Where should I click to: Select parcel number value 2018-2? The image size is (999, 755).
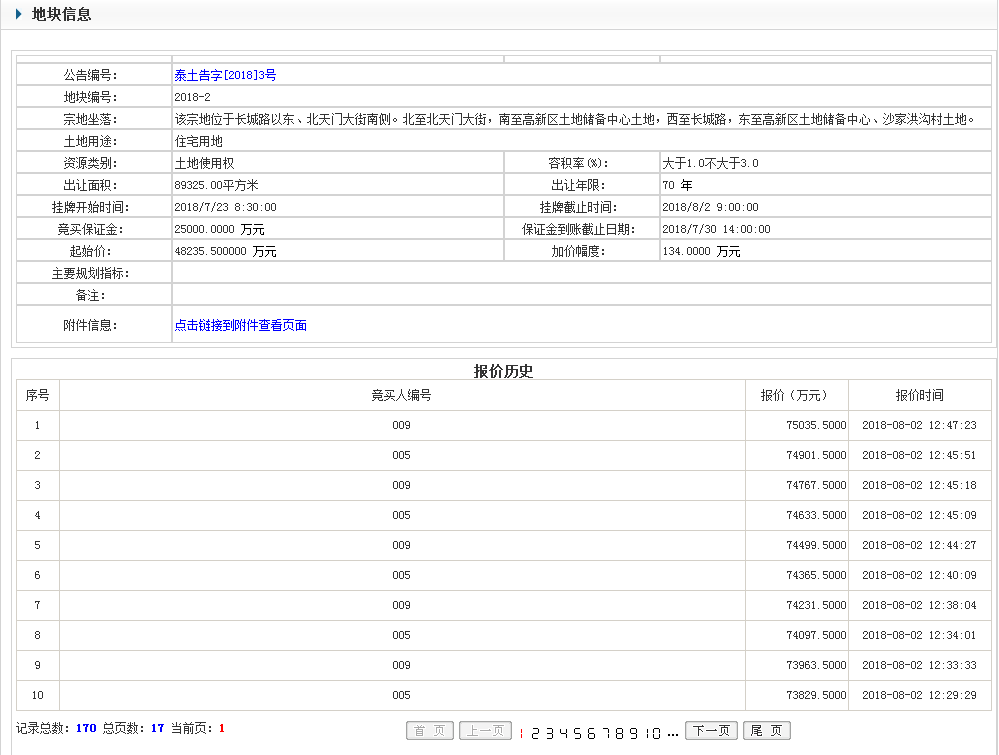point(192,97)
